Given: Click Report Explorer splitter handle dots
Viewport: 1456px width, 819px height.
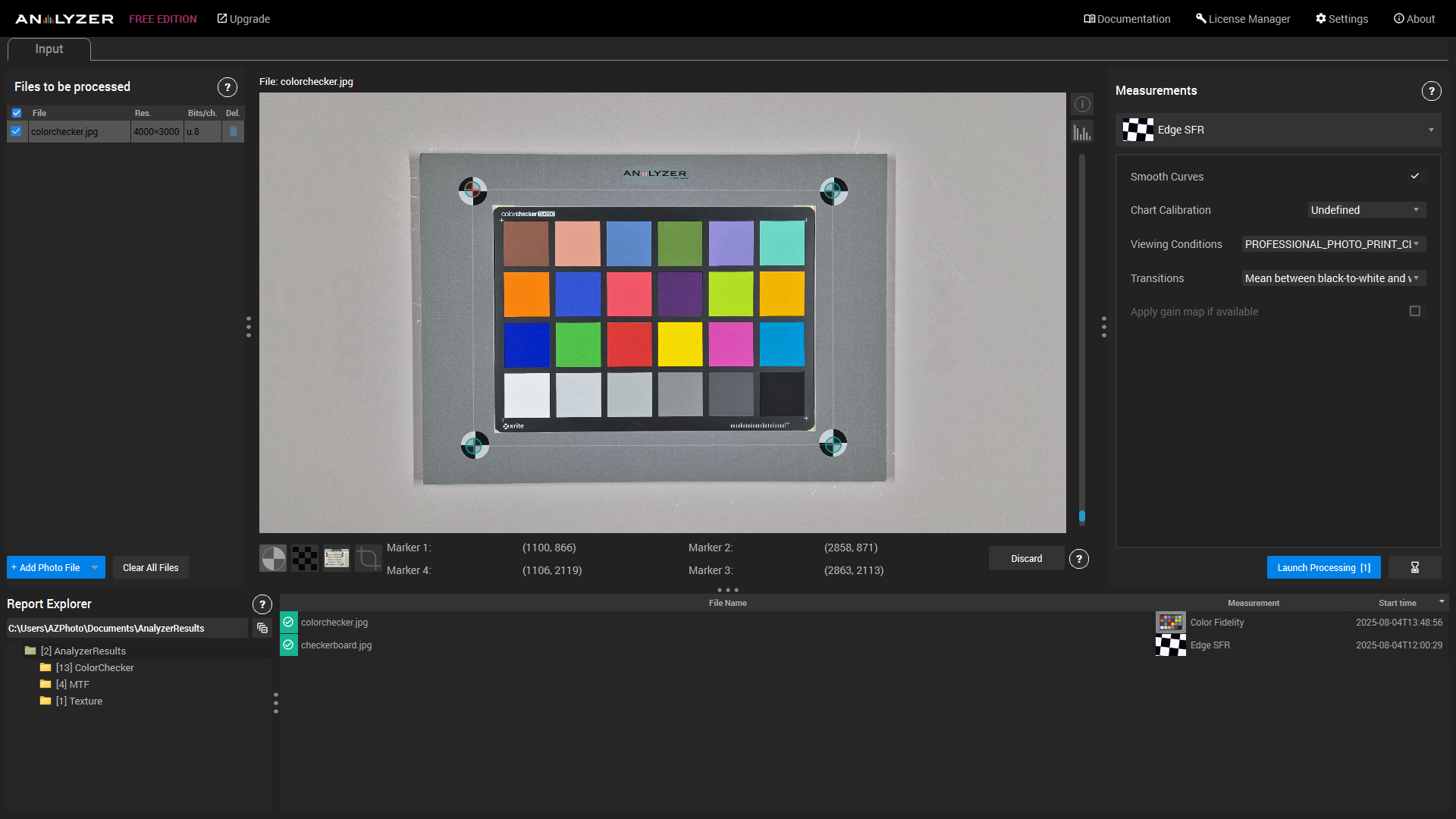Looking at the screenshot, I should 276,703.
